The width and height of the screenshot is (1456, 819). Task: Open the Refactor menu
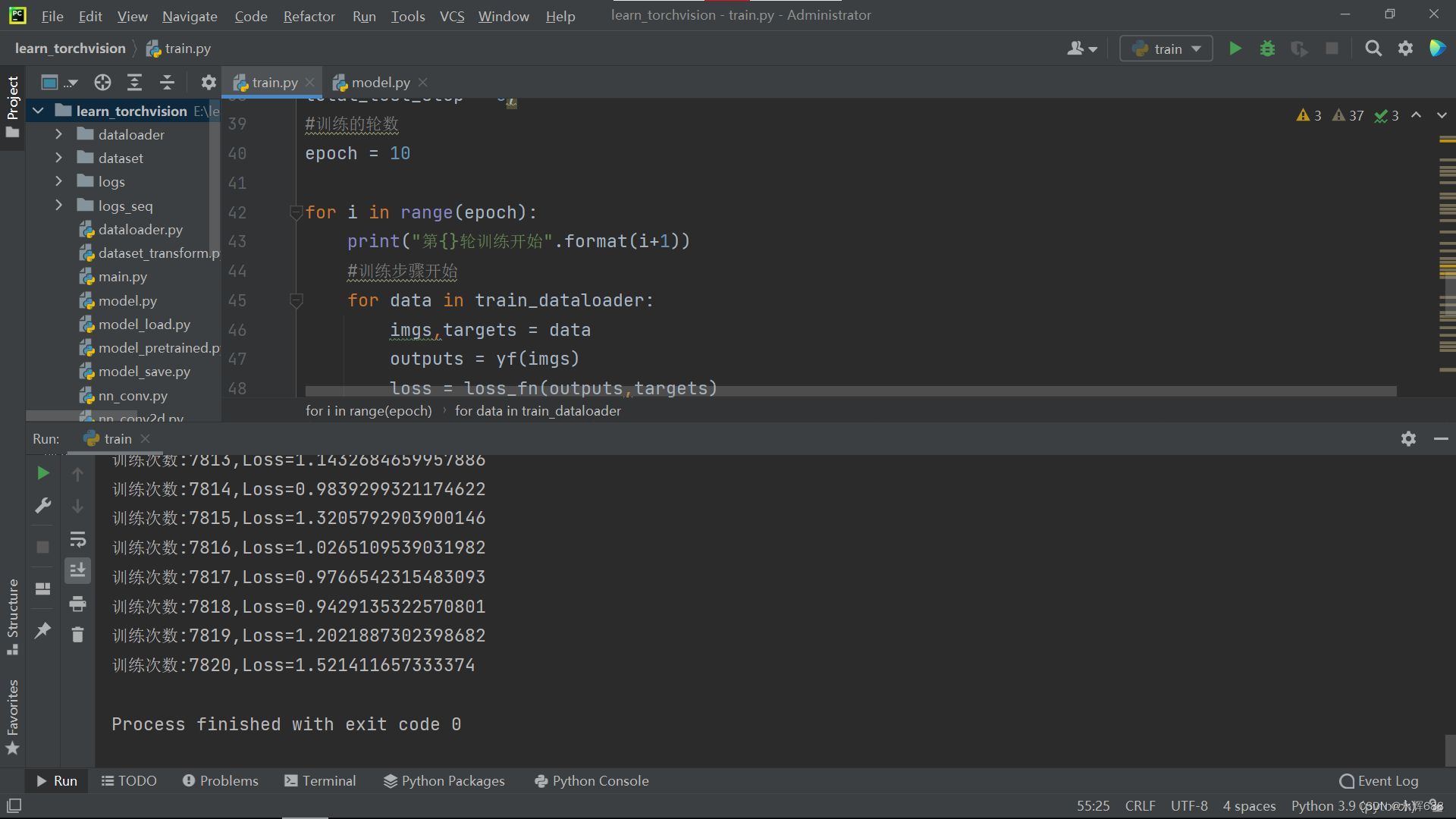[x=309, y=16]
